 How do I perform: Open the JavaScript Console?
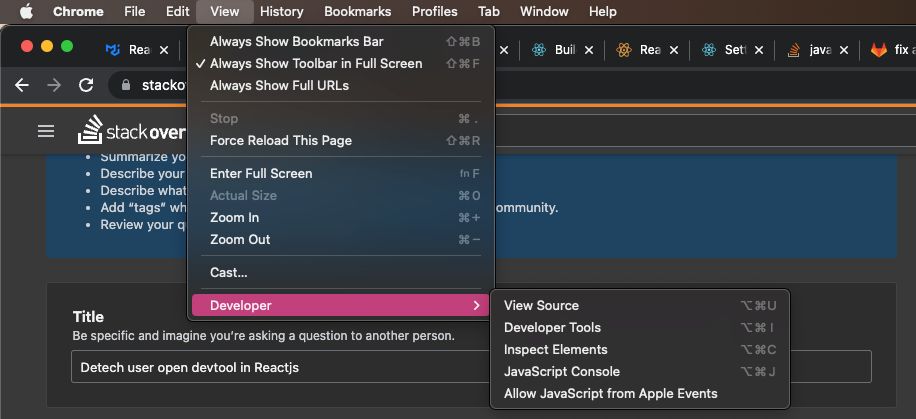(640, 372)
